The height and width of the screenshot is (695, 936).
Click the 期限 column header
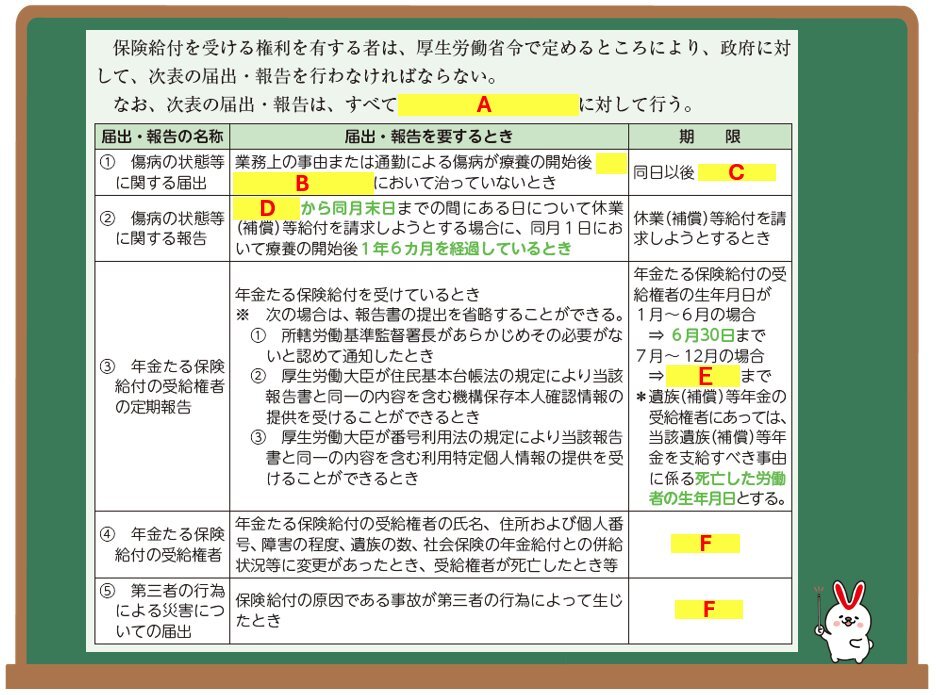point(709,136)
